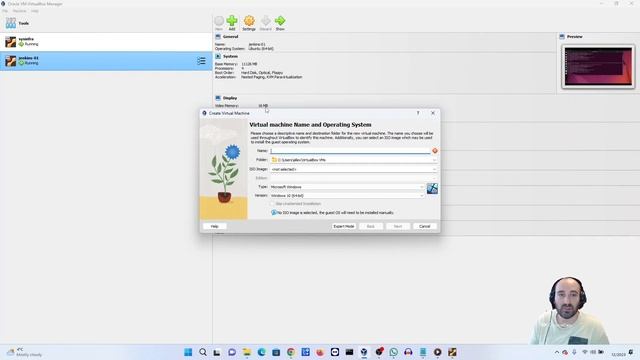Select the jenkins-01 VM in the list
This screenshot has height=360, width=640.
[x=106, y=61]
